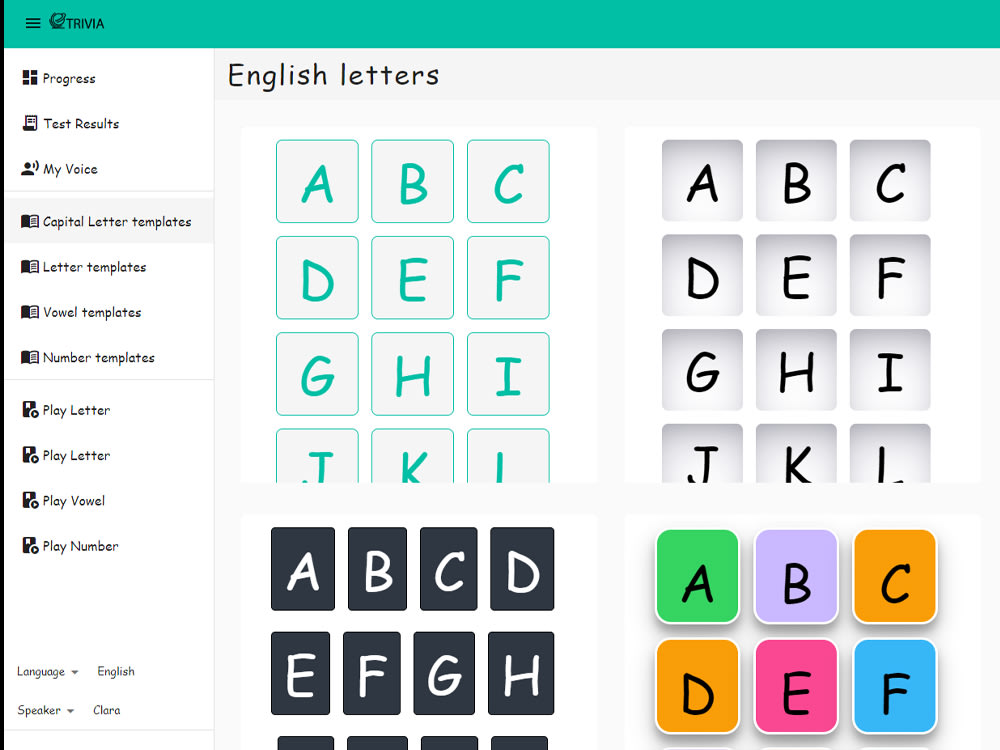Click the pink letter E tile
Screen dimensions: 1000x750
[x=796, y=686]
